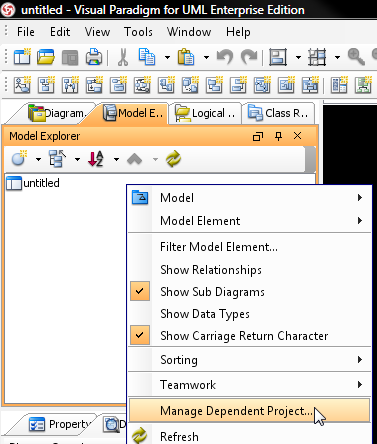This screenshot has width=377, height=444.
Task: Switch to the Diagram Navigator tab
Action: [56, 113]
